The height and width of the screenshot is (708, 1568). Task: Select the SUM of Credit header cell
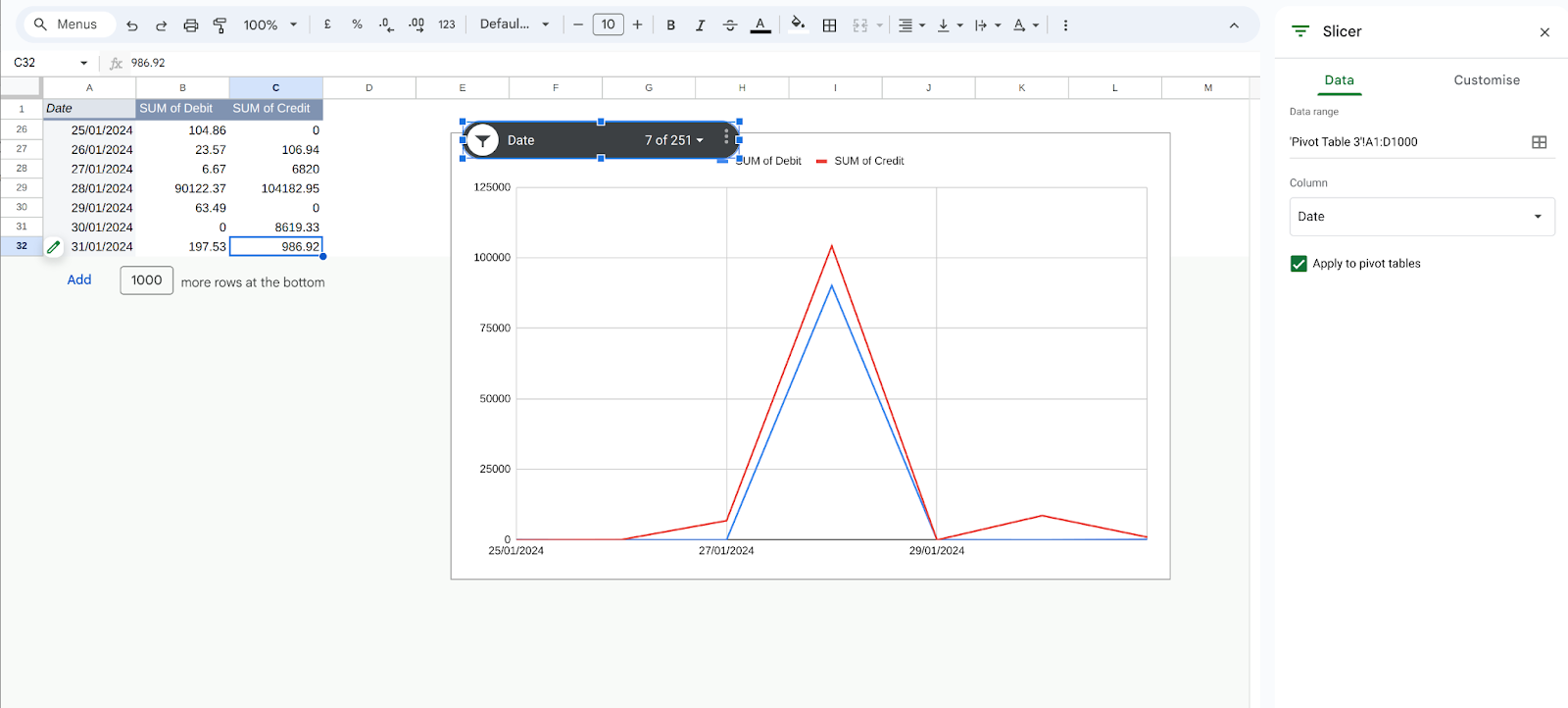(276, 109)
